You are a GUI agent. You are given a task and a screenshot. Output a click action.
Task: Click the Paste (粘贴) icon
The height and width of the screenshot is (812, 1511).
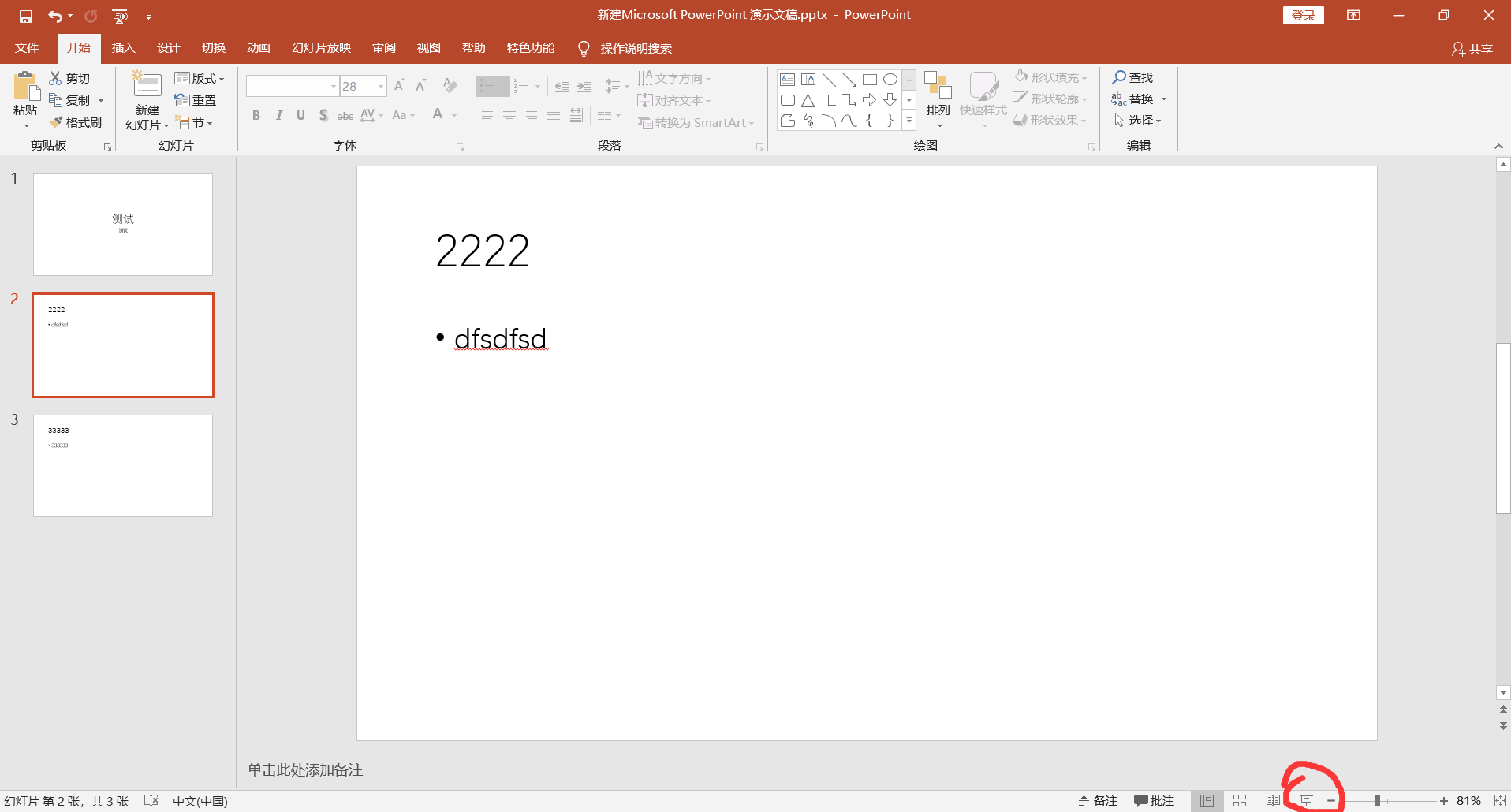(x=25, y=88)
